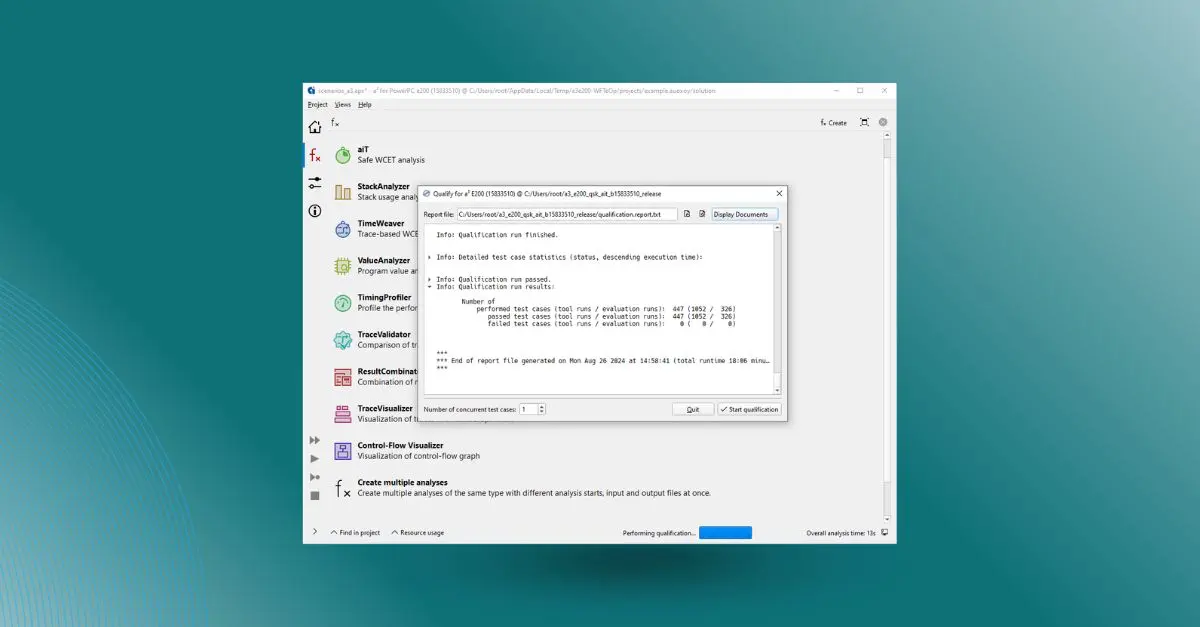Expand the Find in project panel
1200x627 pixels.
[355, 533]
